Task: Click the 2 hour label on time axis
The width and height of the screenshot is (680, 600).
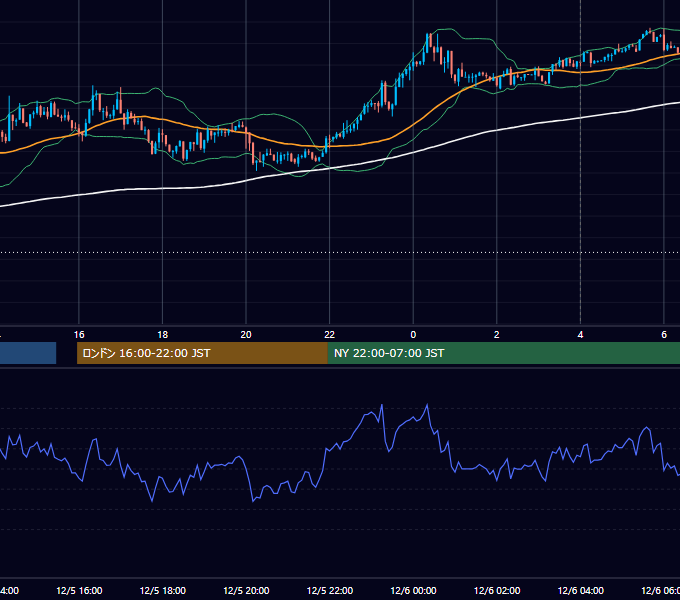Action: 497,335
